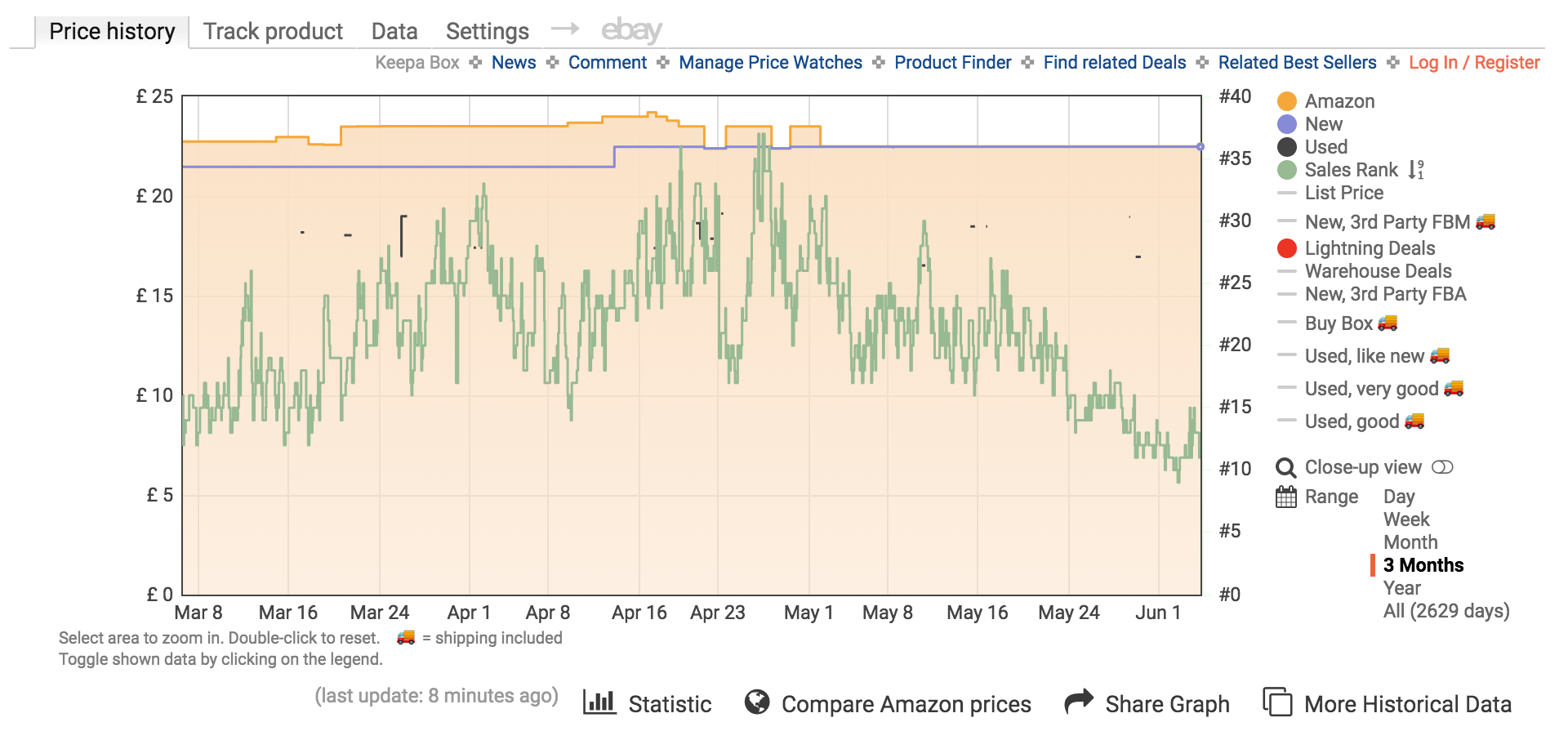This screenshot has height=740, width=1568.
Task: Open the Product Finder link
Action: click(953, 63)
